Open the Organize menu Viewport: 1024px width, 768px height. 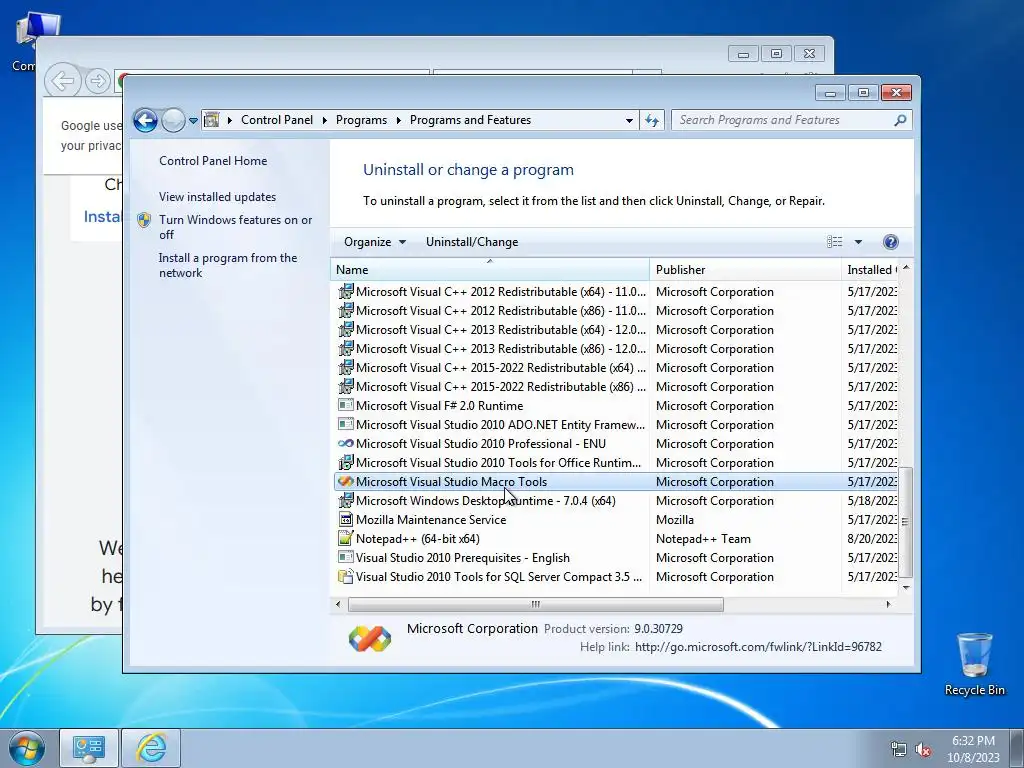click(375, 242)
